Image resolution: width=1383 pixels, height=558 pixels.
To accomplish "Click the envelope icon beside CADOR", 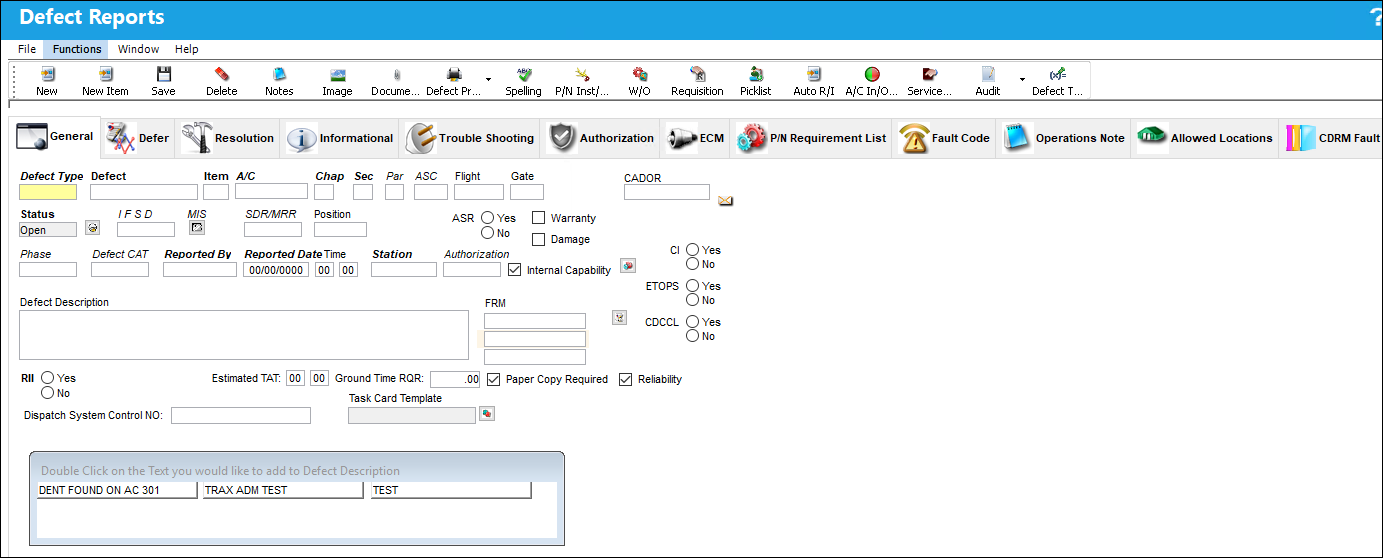I will click(x=725, y=200).
